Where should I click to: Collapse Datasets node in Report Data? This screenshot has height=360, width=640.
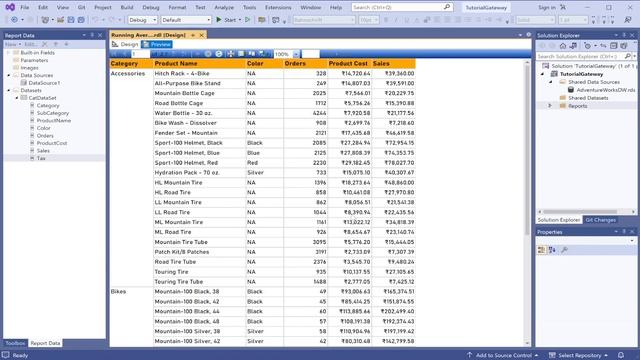click(x=9, y=91)
